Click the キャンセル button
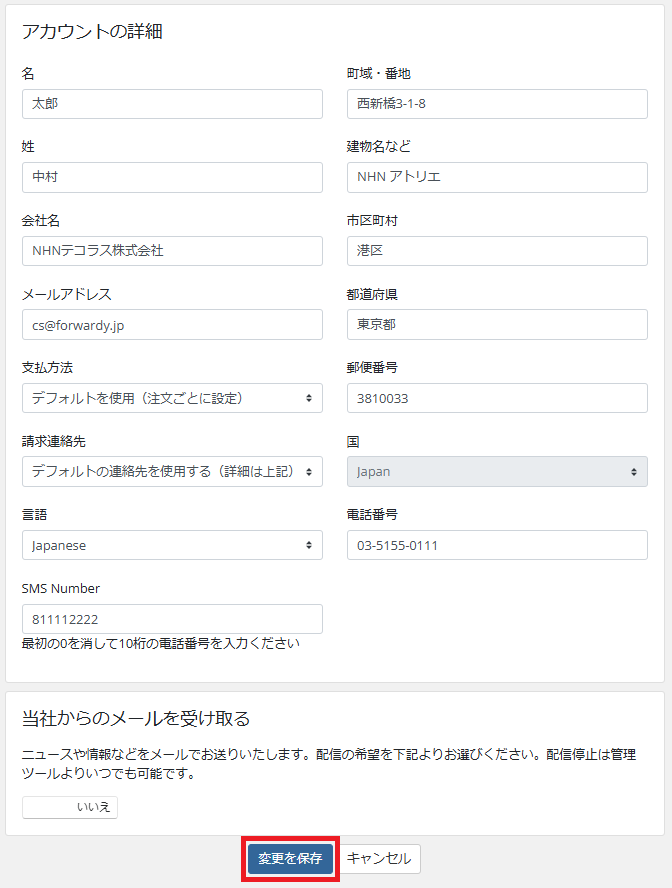672x888 pixels. pyautogui.click(x=379, y=859)
